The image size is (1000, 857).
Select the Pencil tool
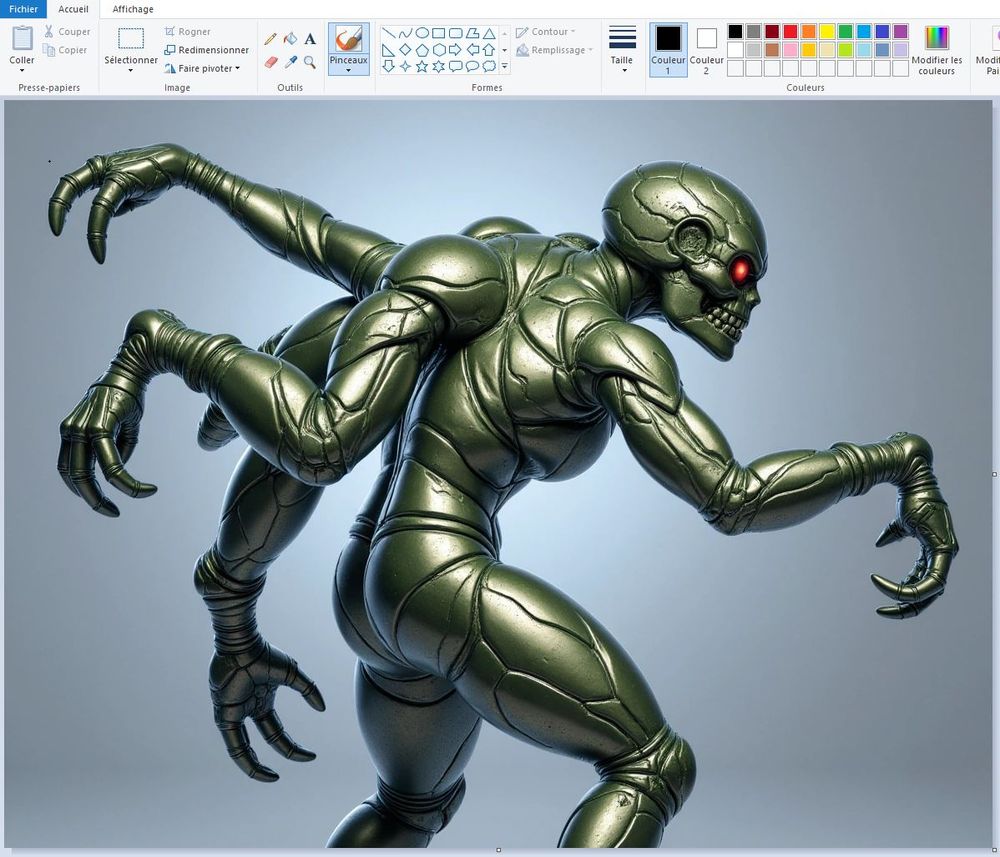point(270,39)
